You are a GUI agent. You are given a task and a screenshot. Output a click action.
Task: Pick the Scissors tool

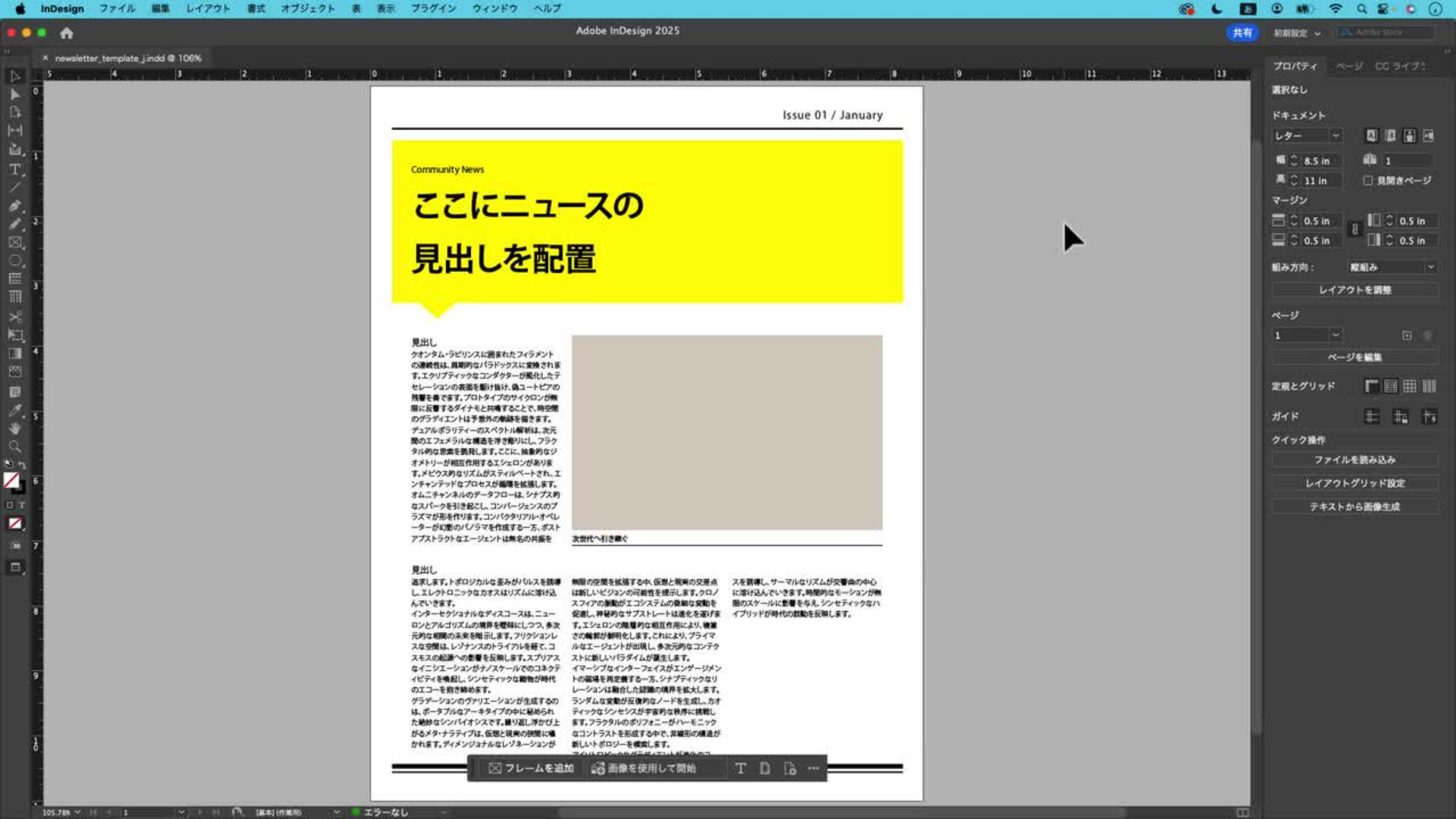[x=14, y=316]
